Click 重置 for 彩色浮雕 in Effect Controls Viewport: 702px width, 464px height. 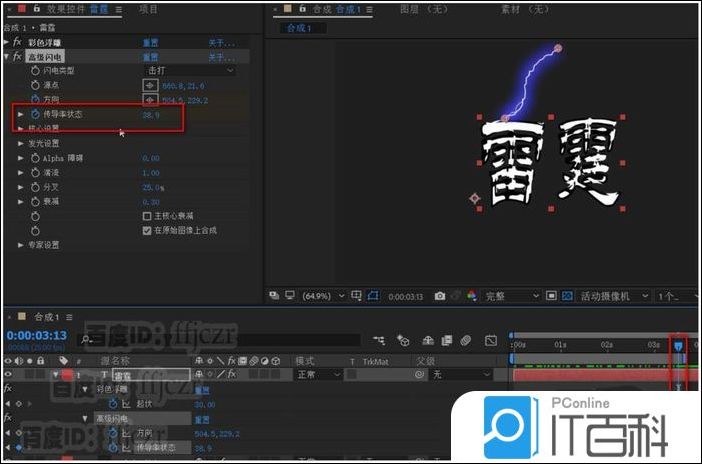tap(151, 43)
